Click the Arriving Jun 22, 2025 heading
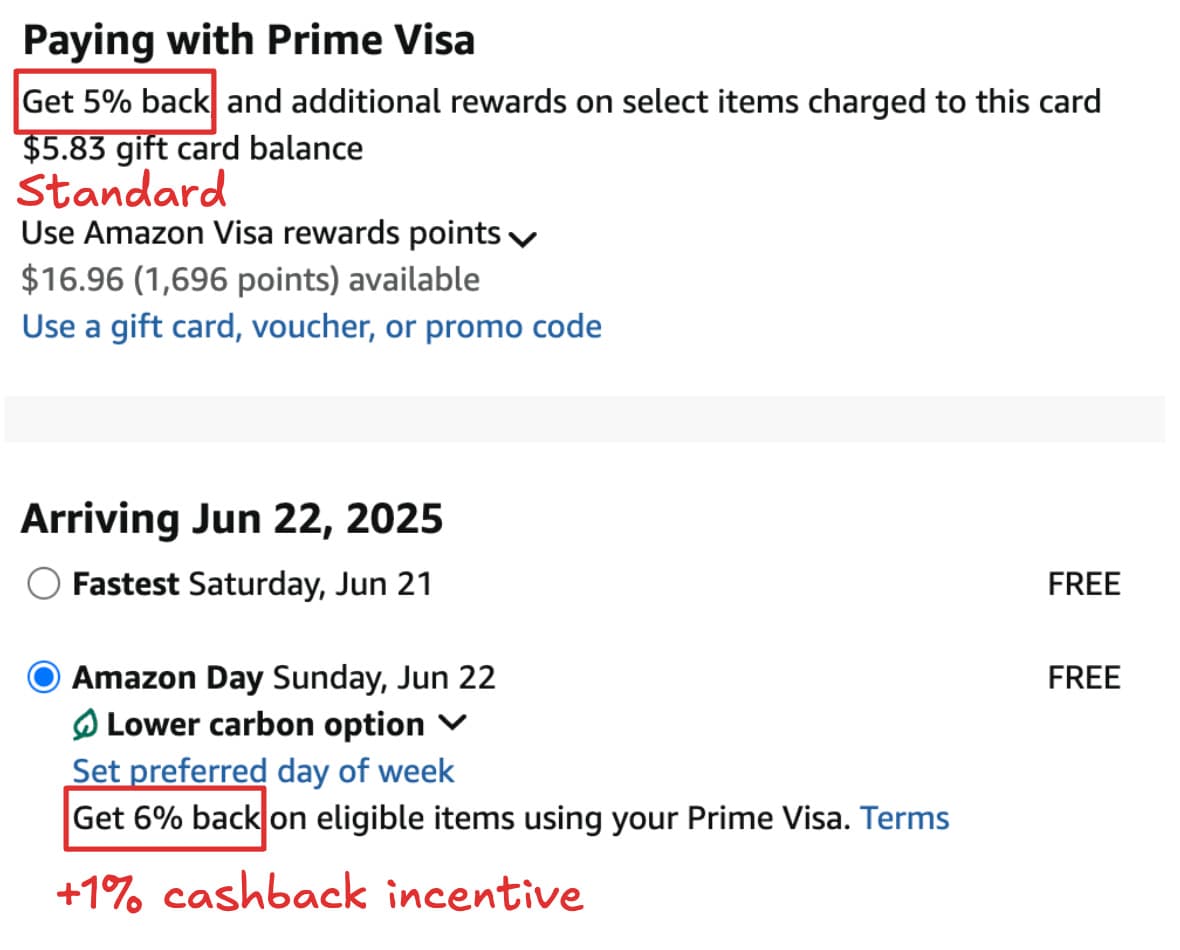The width and height of the screenshot is (1180, 950). coord(233,519)
